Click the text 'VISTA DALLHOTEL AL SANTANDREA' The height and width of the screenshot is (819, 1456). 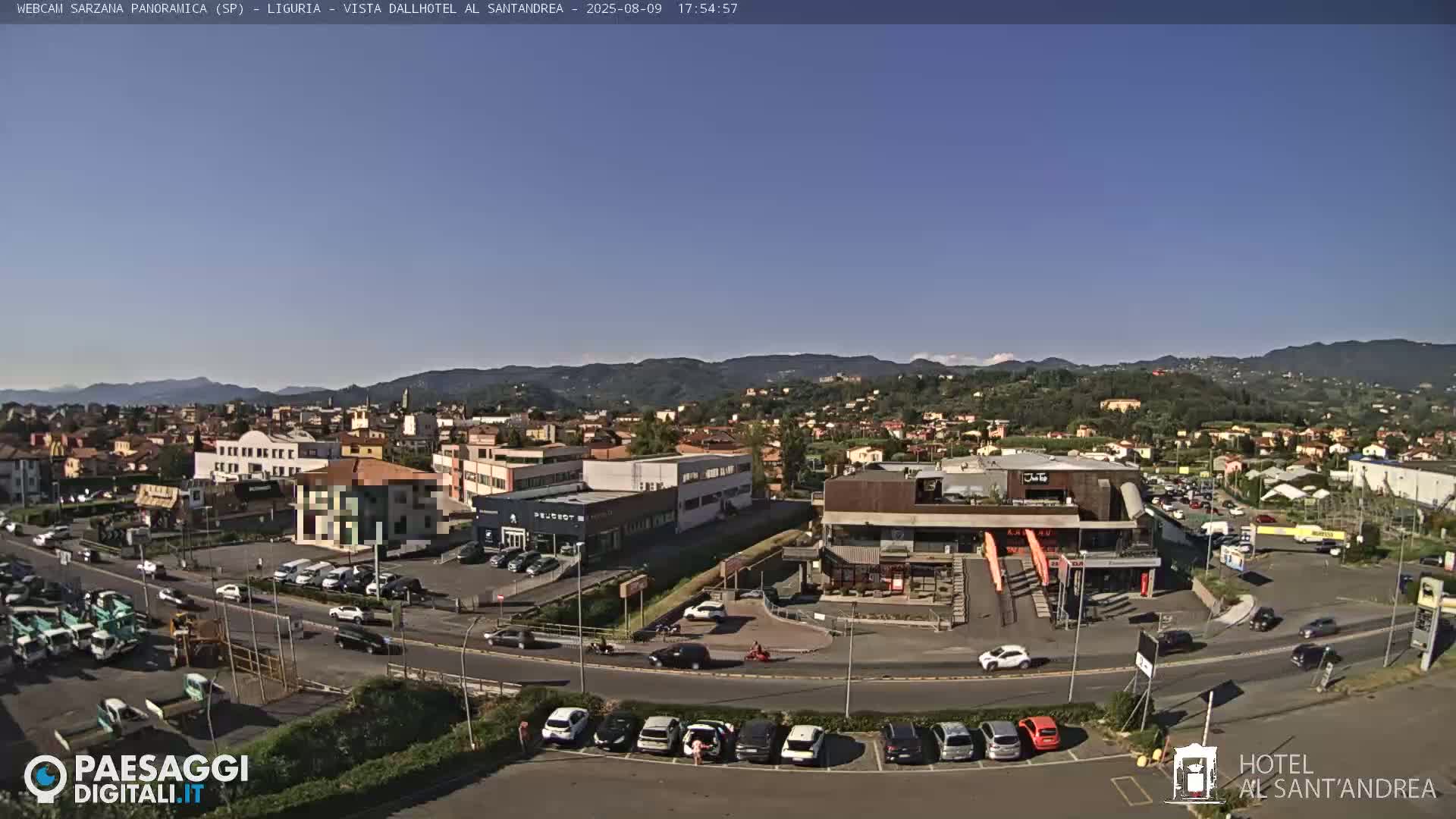[x=453, y=8]
